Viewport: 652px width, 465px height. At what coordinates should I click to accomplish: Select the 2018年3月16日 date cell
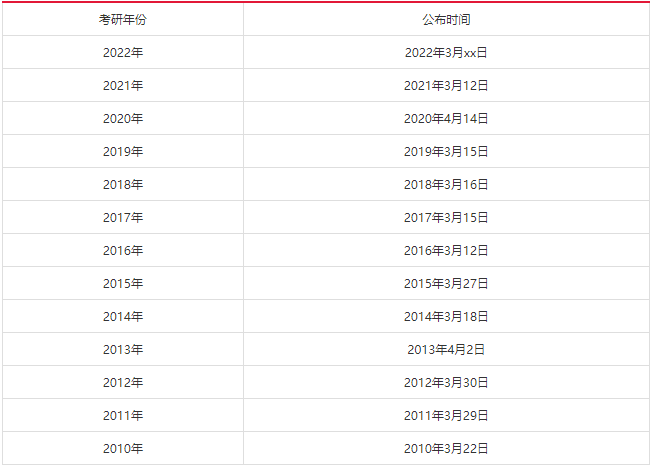pos(446,184)
